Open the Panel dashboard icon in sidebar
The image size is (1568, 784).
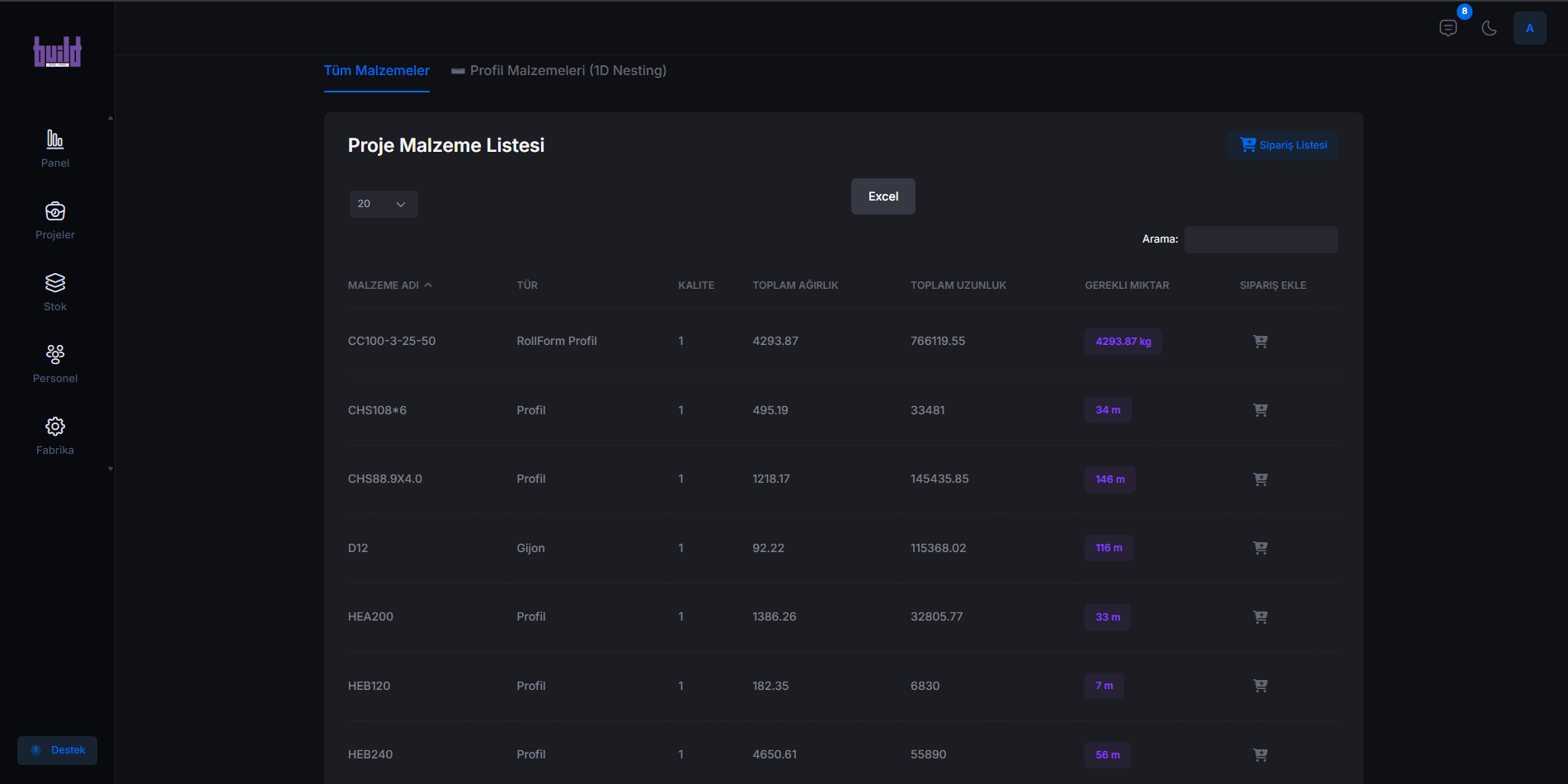click(x=55, y=139)
